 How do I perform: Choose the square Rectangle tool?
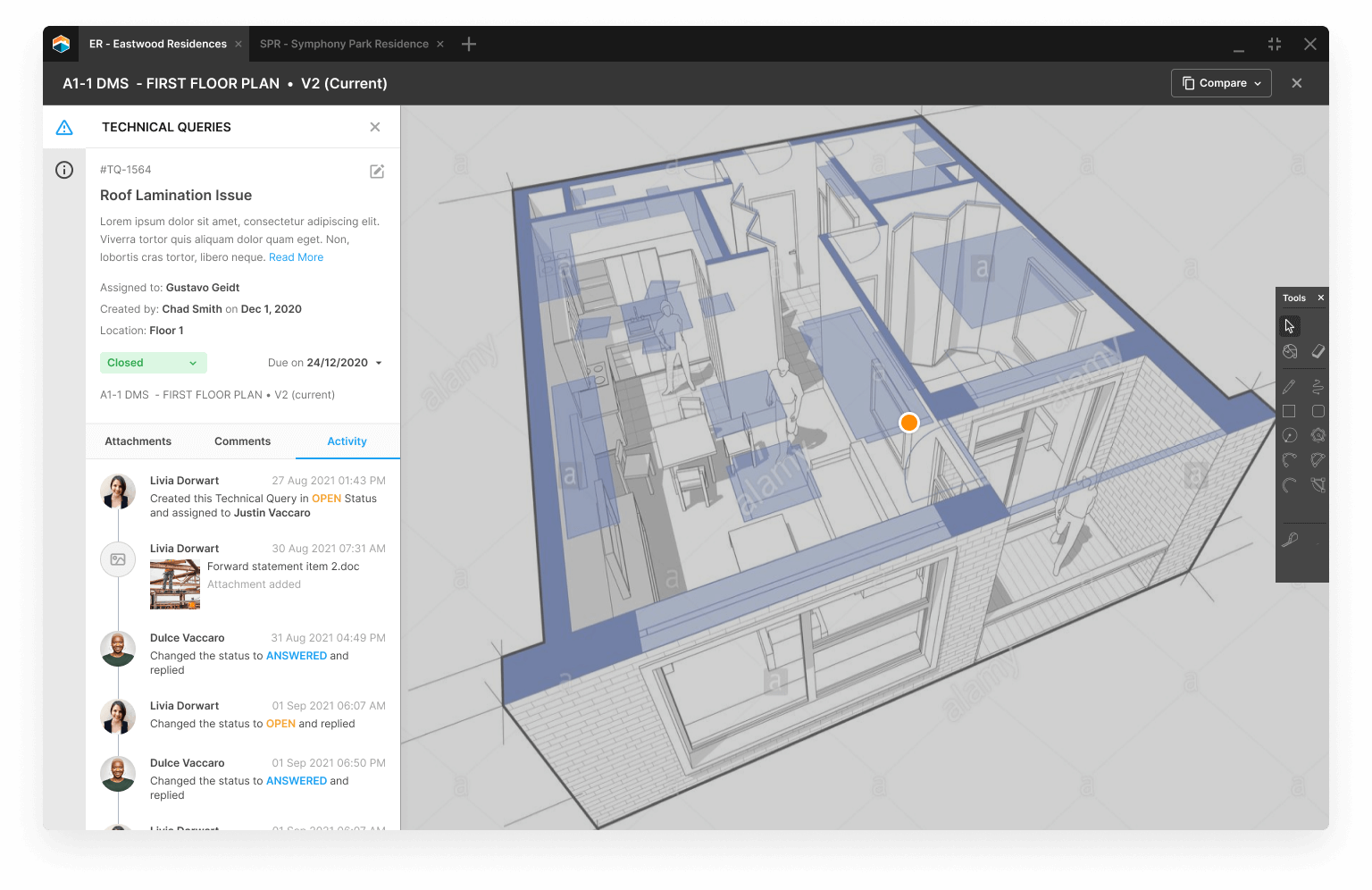point(1289,411)
